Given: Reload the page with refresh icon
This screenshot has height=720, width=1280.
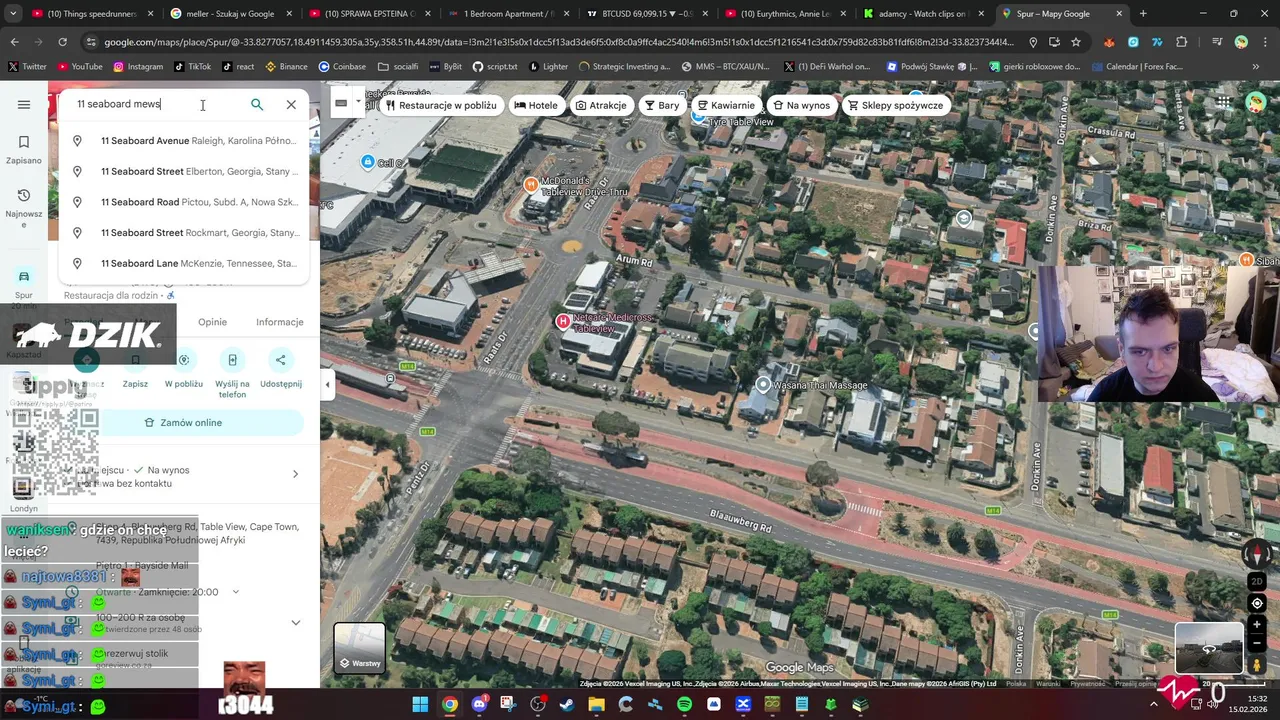Looking at the screenshot, I should [x=62, y=42].
